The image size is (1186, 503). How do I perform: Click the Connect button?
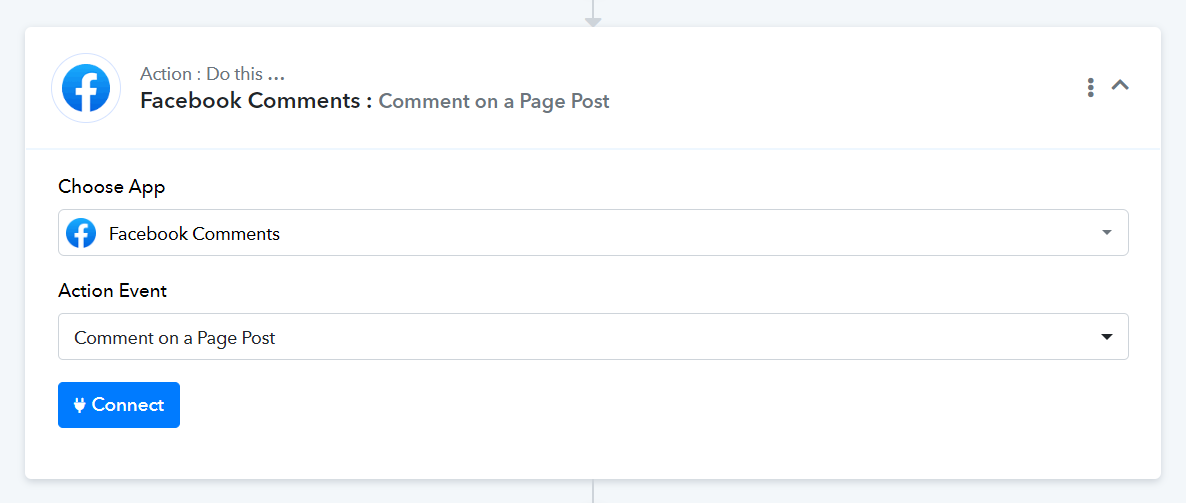119,405
